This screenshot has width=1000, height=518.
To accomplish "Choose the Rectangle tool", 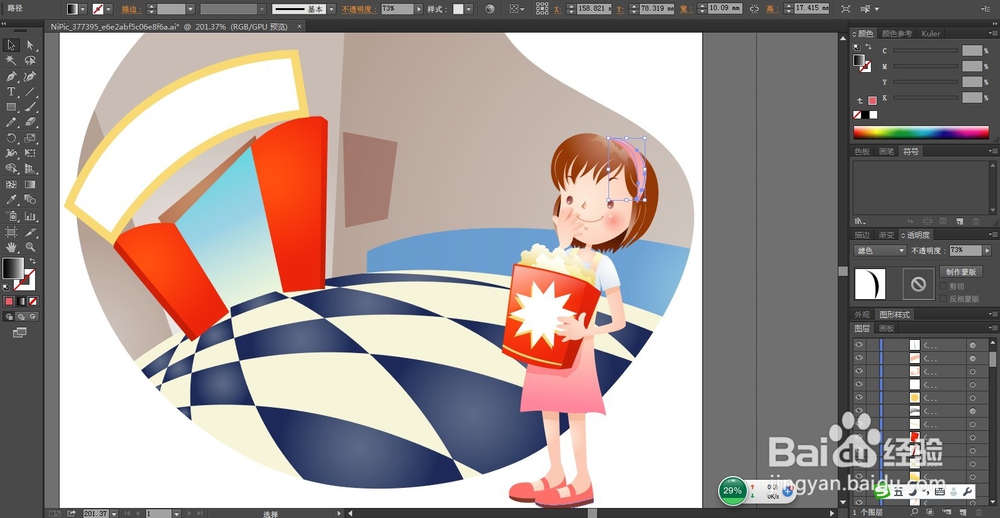I will click(x=11, y=107).
